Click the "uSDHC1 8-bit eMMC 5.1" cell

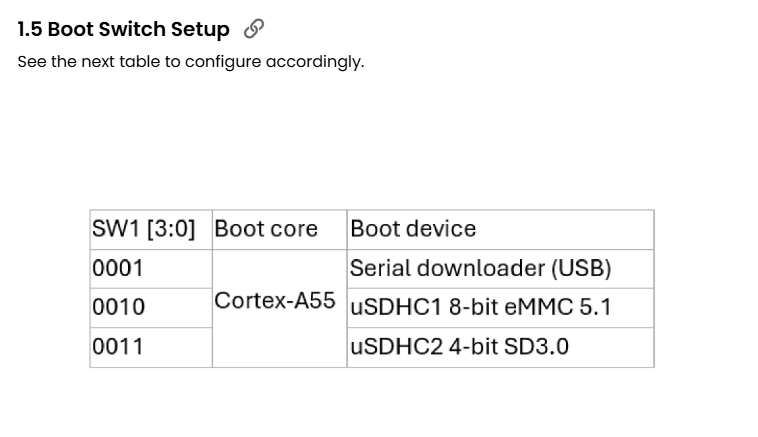(480, 307)
